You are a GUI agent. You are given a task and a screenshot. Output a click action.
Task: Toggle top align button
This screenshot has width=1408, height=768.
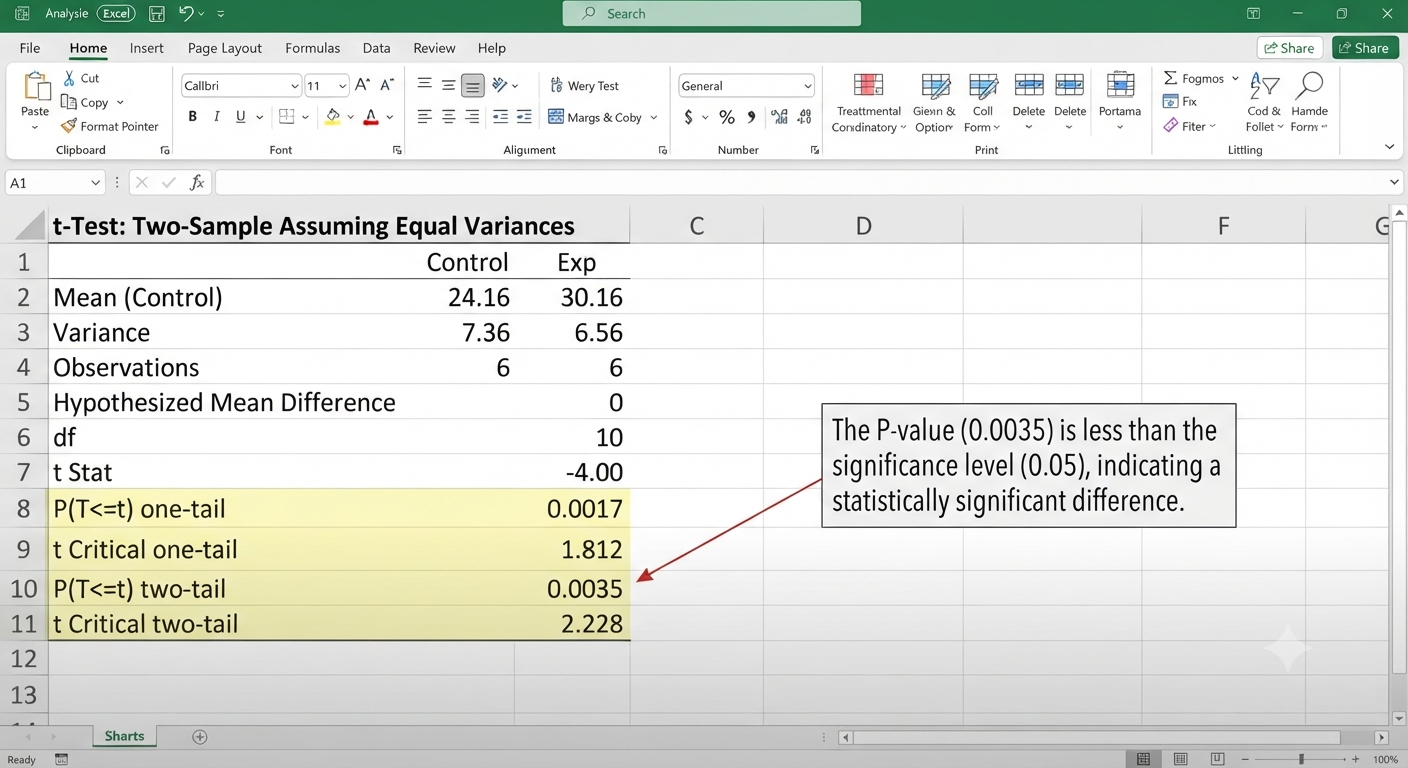coord(425,85)
